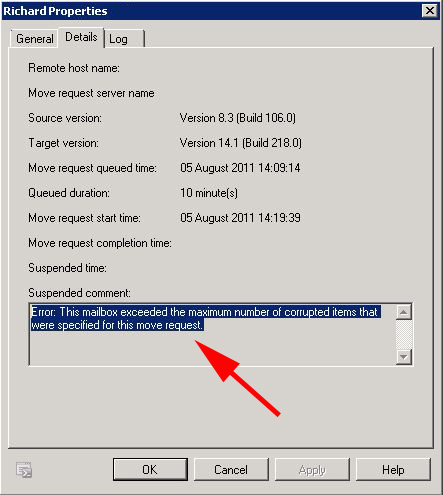Click the Cancel button
The height and width of the screenshot is (495, 443).
231,470
